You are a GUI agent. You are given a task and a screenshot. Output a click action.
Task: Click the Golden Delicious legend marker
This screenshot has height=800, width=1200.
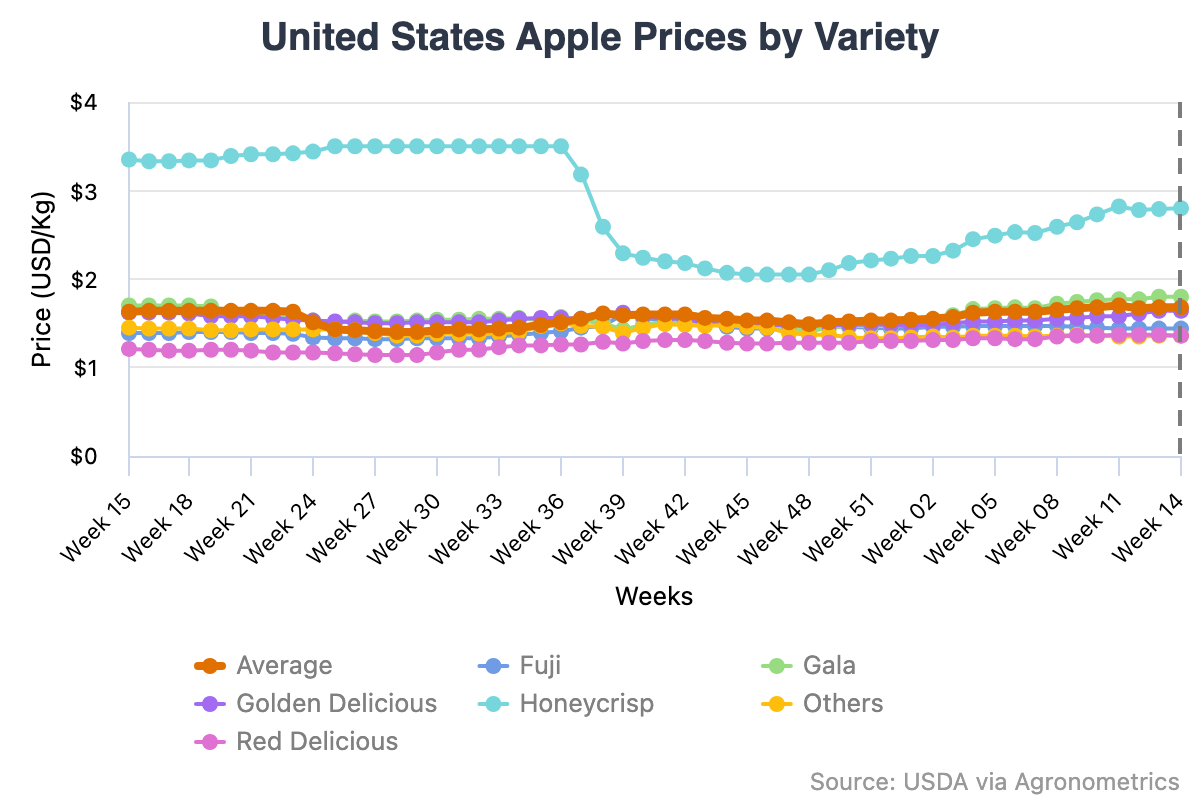[209, 704]
